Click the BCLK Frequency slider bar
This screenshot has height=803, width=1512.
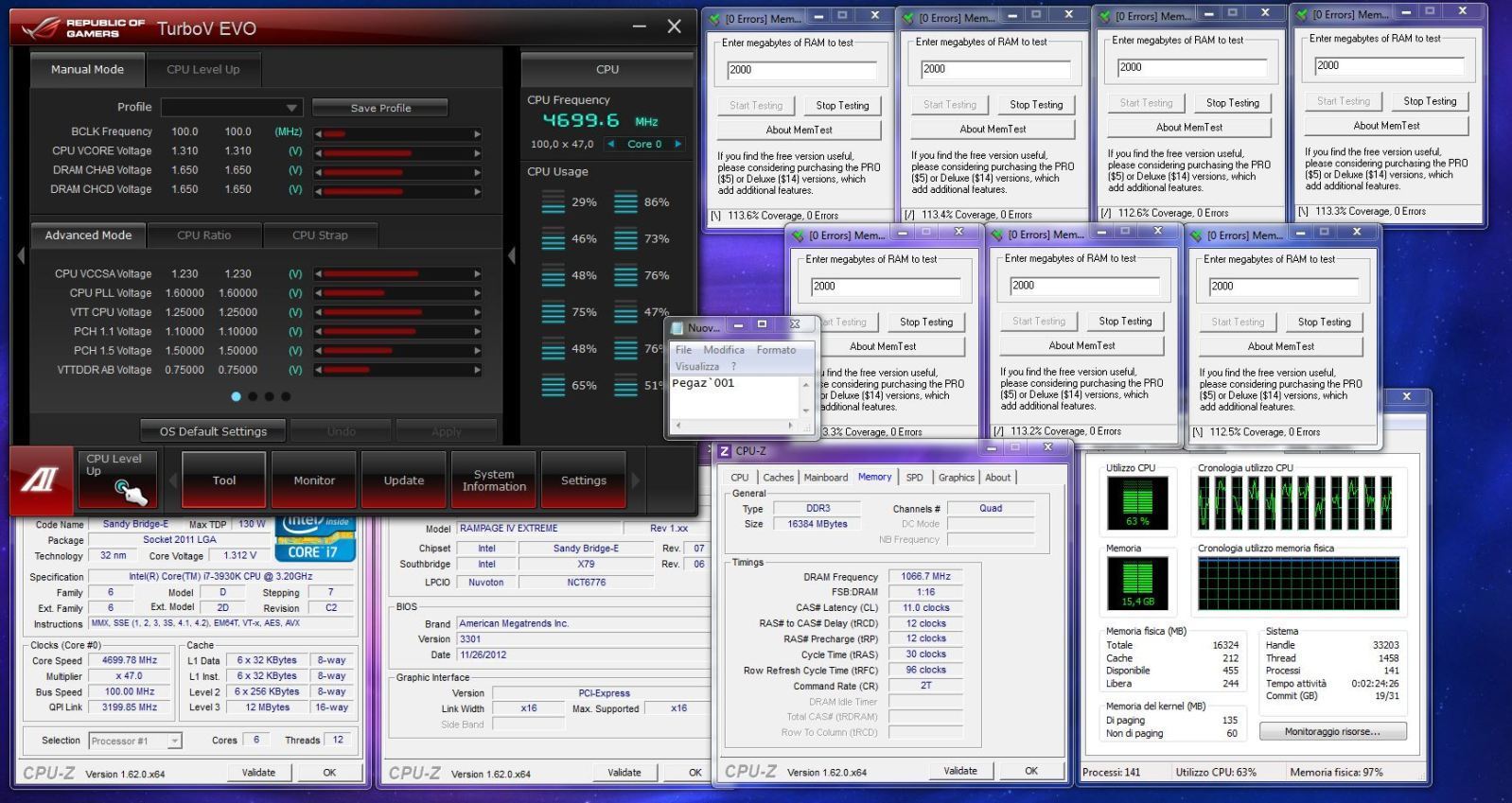coord(397,134)
